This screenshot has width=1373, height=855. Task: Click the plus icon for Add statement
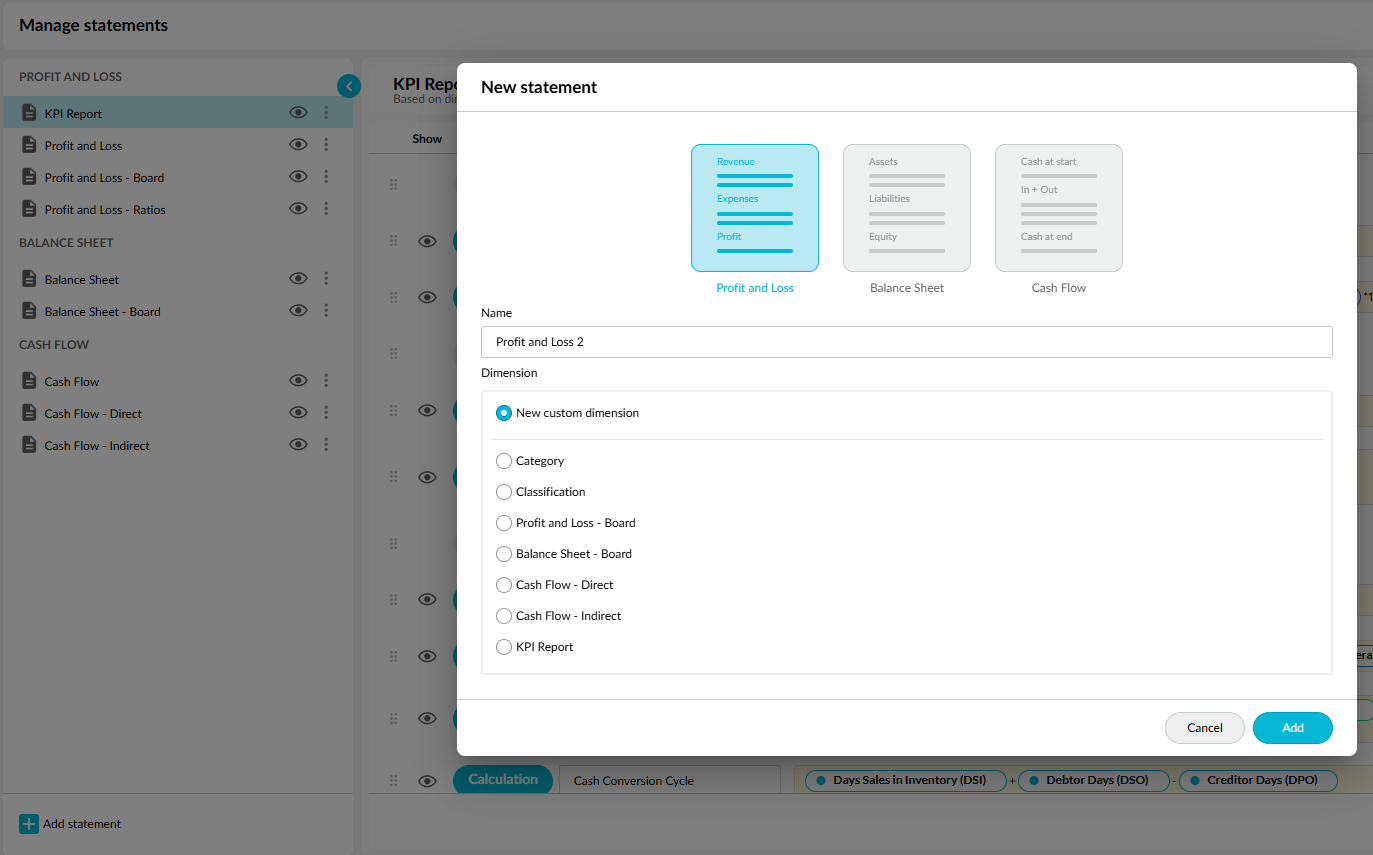tap(29, 824)
